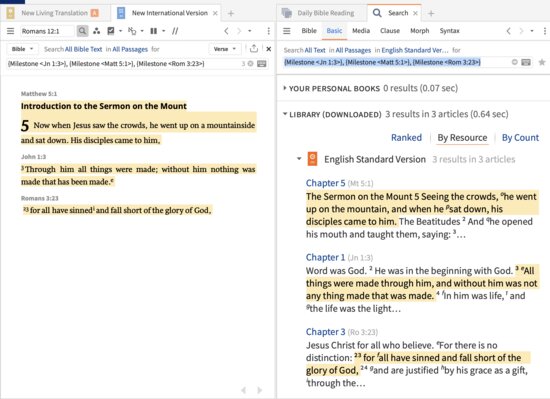Open the Search panel hamburger menu
This screenshot has height=399, width=550.
click(x=287, y=31)
